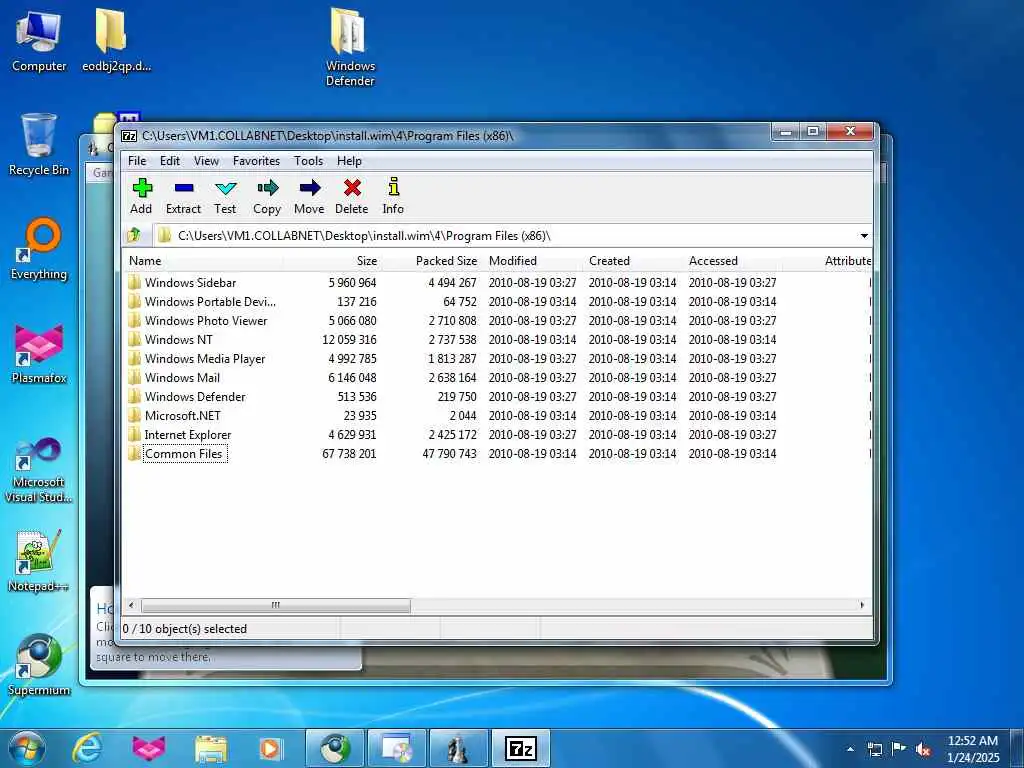Select the Windows Mail folder icon
This screenshot has height=768, width=1024.
(x=135, y=377)
